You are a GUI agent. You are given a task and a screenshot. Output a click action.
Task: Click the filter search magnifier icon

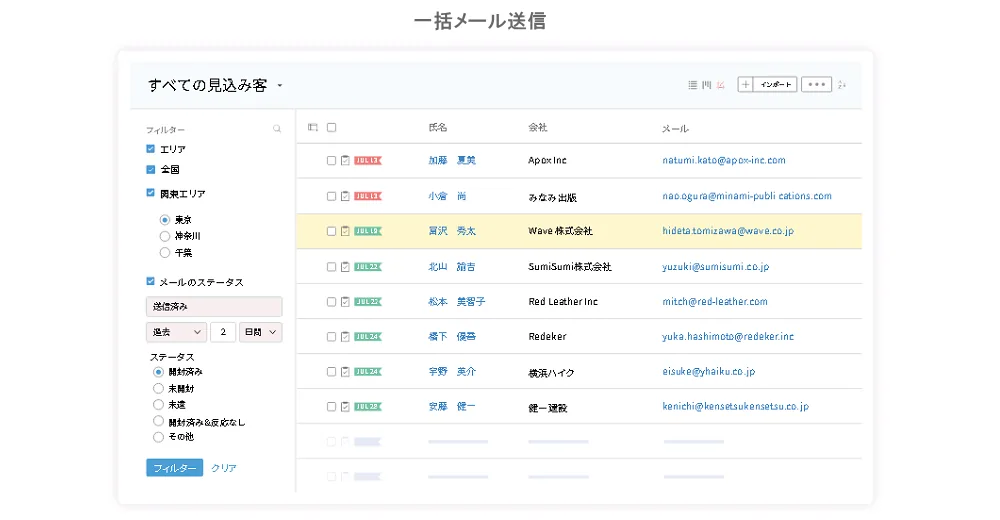[x=277, y=129]
